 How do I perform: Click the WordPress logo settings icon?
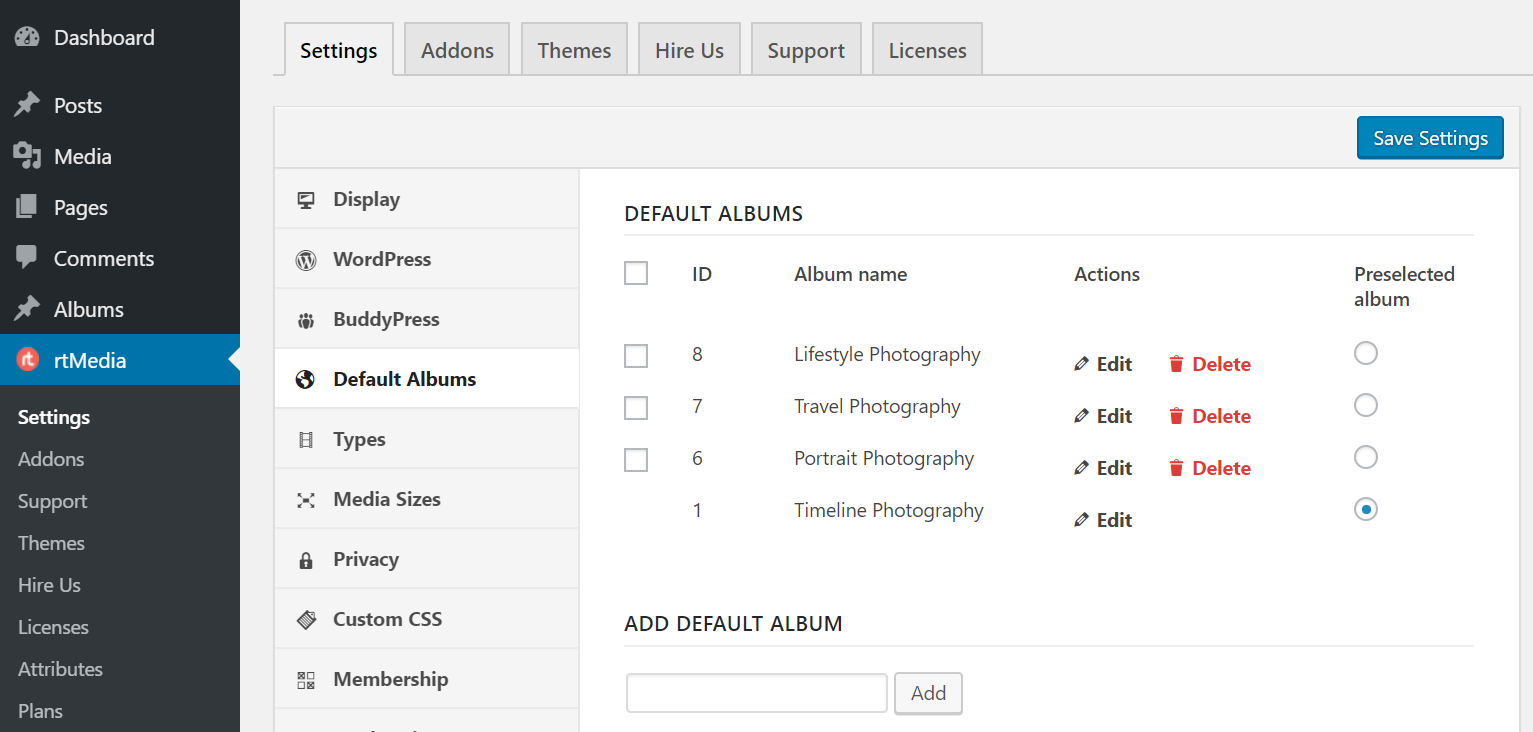(x=305, y=258)
